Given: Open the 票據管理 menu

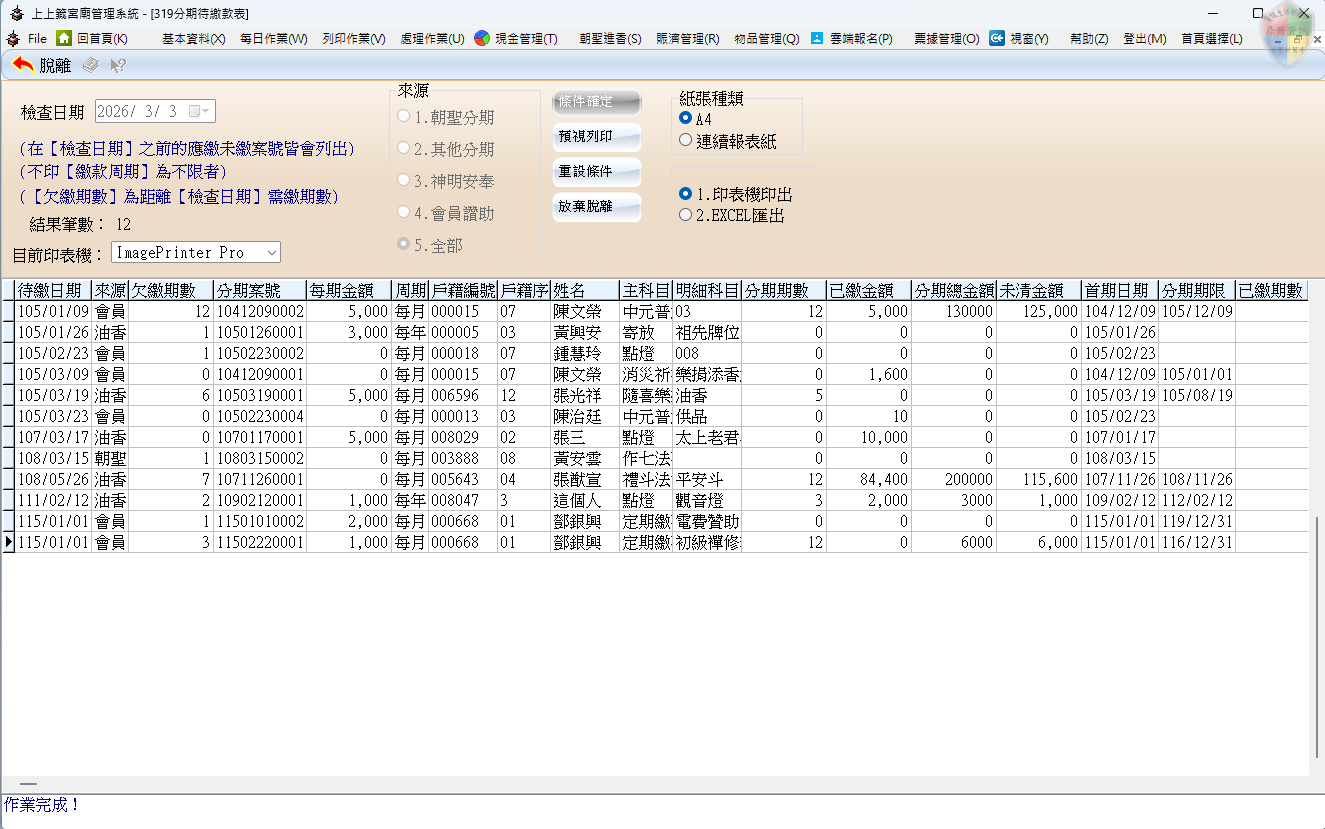Looking at the screenshot, I should pos(946,39).
